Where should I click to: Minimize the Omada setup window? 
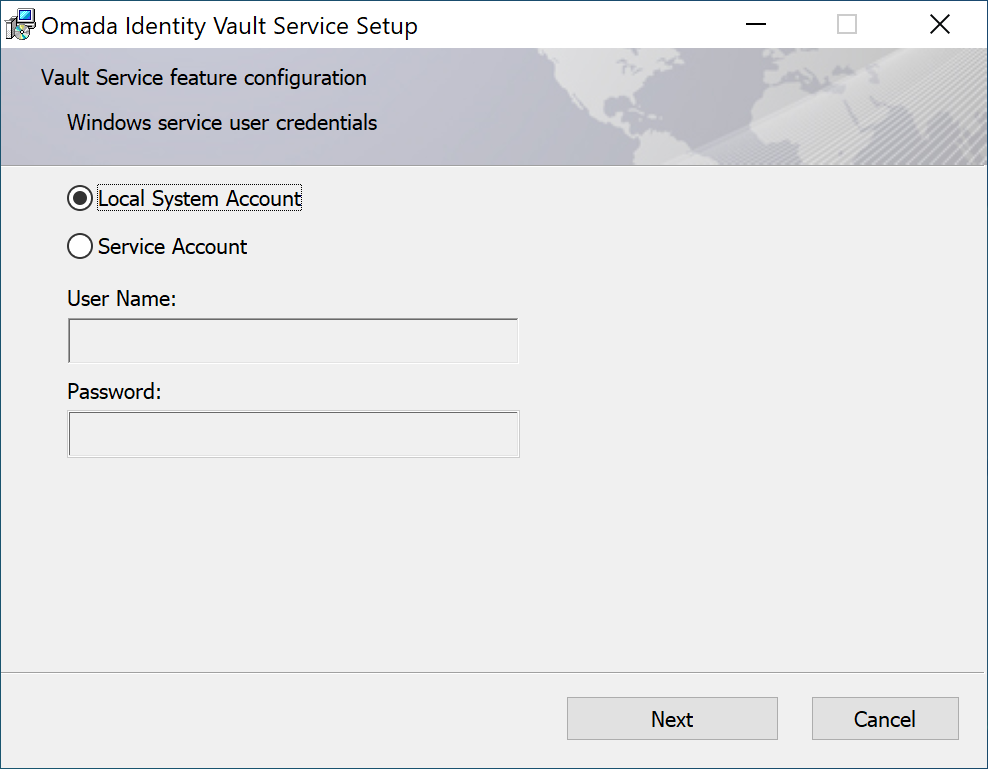[755, 25]
